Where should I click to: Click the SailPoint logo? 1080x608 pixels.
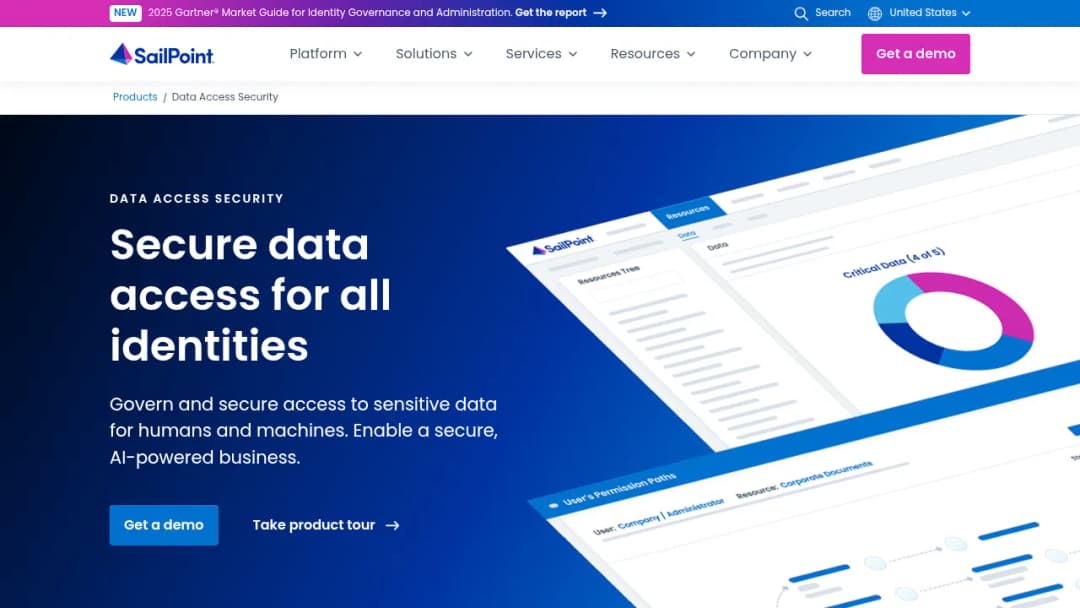162,54
